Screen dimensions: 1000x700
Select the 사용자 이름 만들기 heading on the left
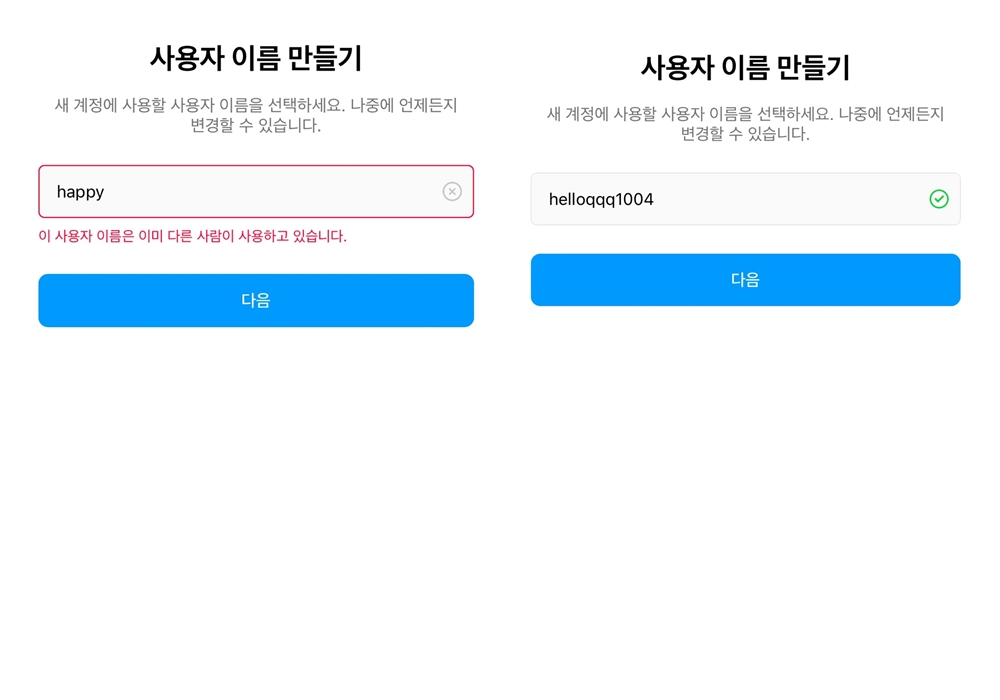(x=256, y=58)
